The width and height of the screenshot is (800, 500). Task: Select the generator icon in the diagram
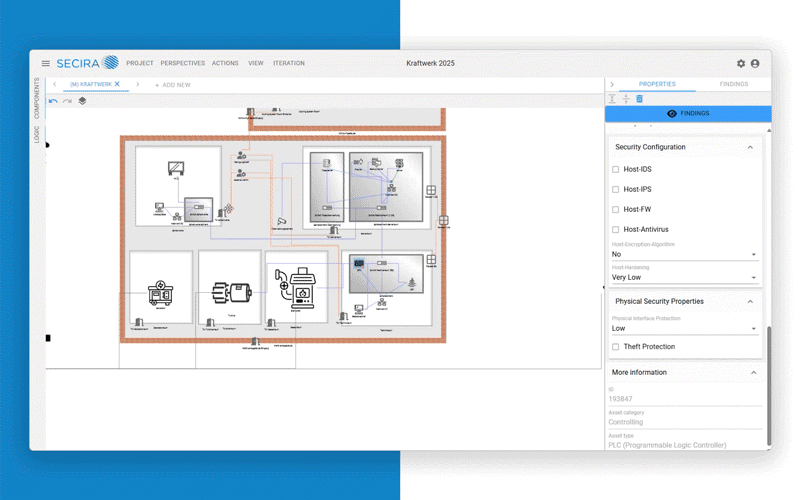click(160, 293)
